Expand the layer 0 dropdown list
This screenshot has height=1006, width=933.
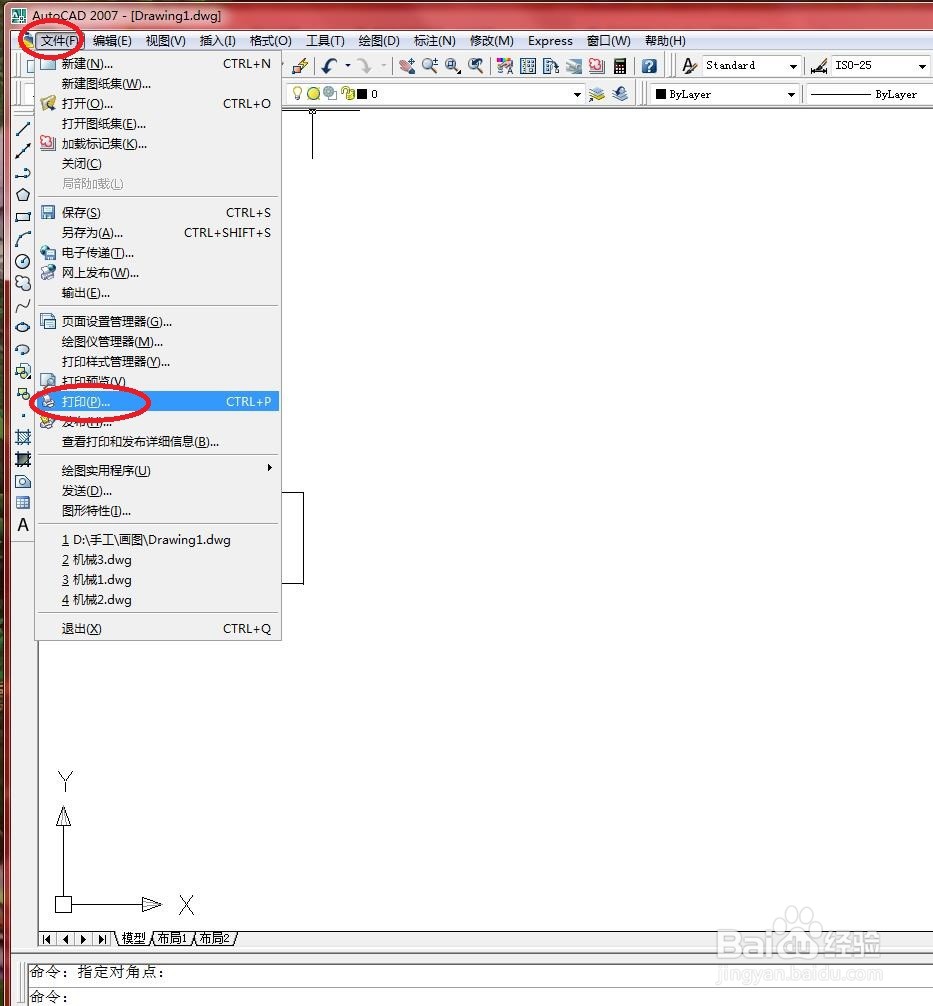(x=577, y=94)
